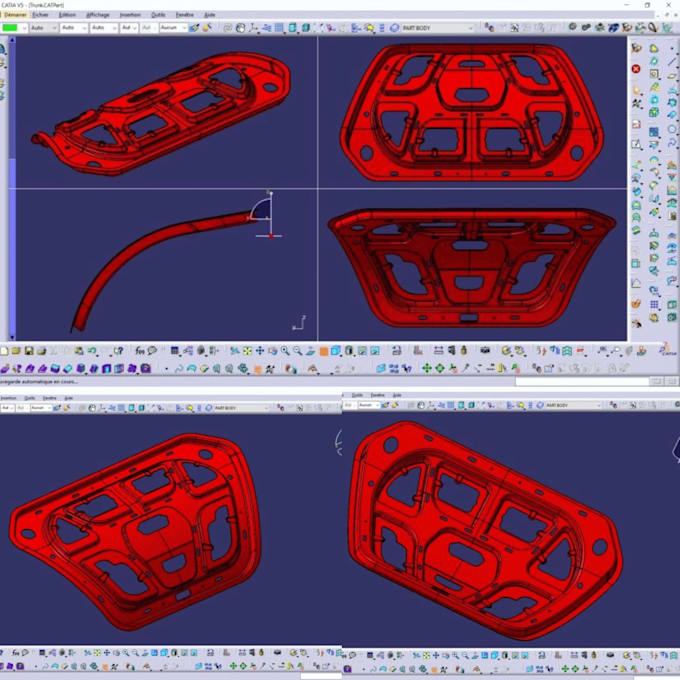Click the Undo arrow icon
Viewport: 680px width, 680px height.
[x=92, y=350]
